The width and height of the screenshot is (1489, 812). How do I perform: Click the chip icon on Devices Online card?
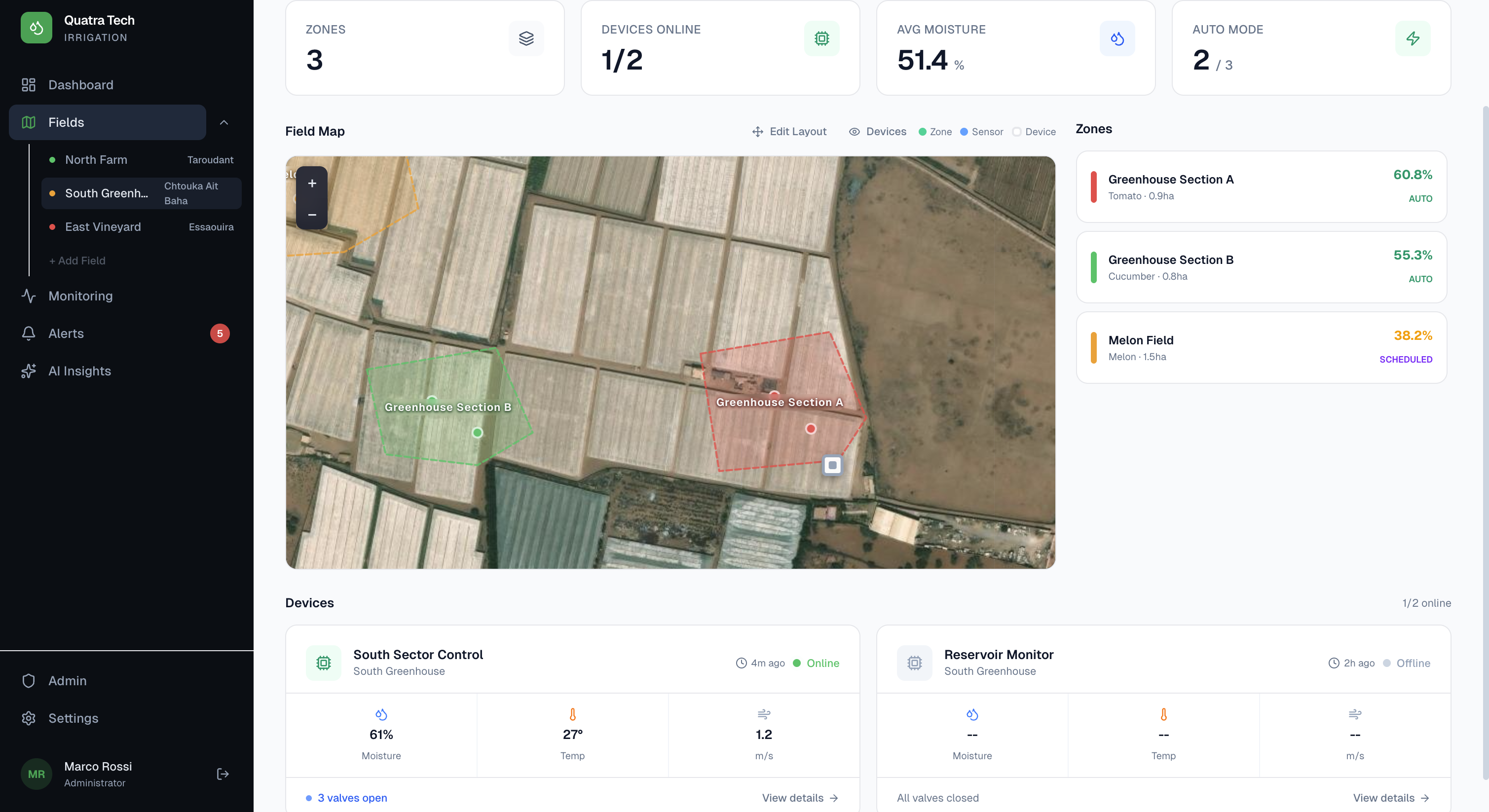coord(821,38)
